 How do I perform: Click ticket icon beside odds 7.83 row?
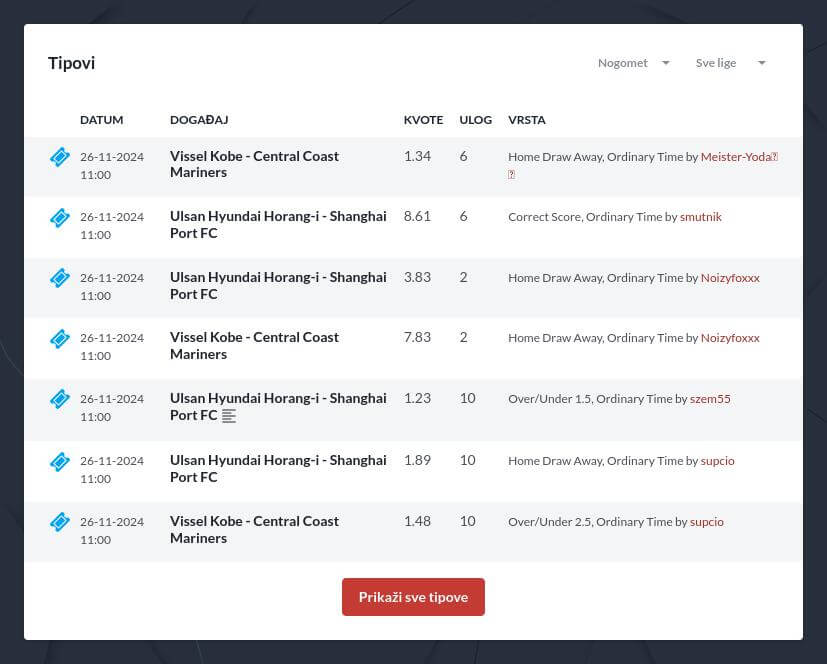coord(60,339)
